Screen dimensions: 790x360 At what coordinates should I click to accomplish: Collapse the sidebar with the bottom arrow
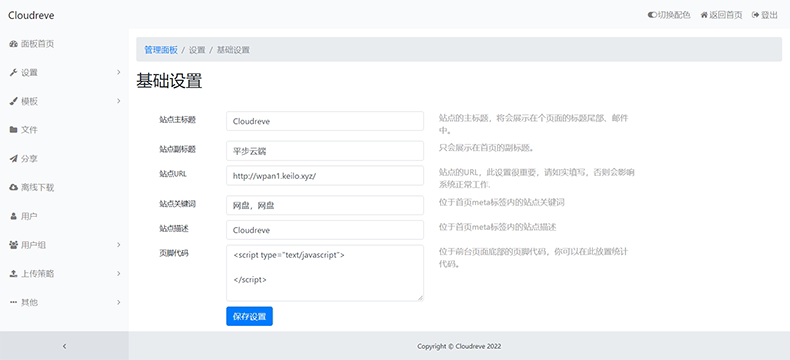[x=64, y=346]
